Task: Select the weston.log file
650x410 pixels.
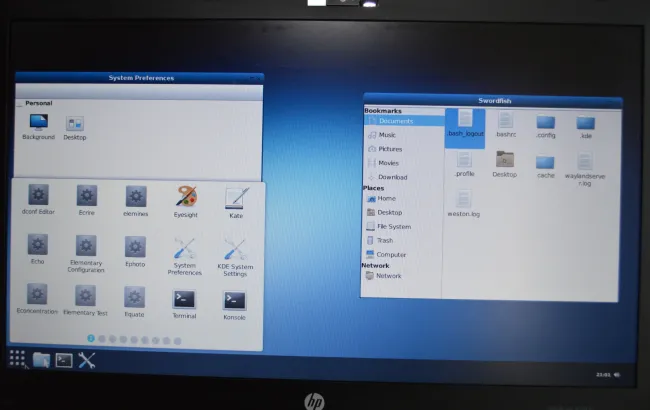Action: point(463,203)
